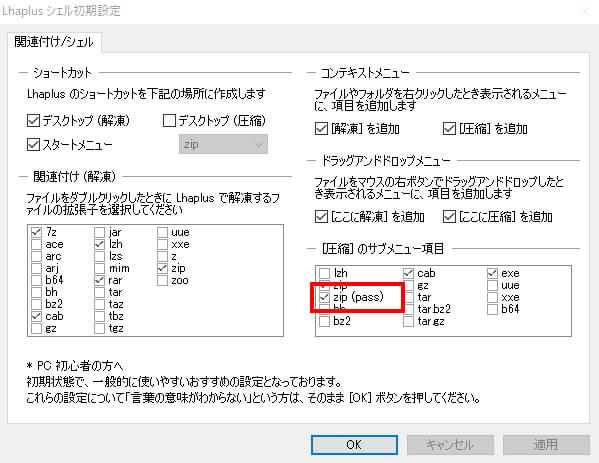Check gz in 関連付け (解凍) list

coord(37,328)
